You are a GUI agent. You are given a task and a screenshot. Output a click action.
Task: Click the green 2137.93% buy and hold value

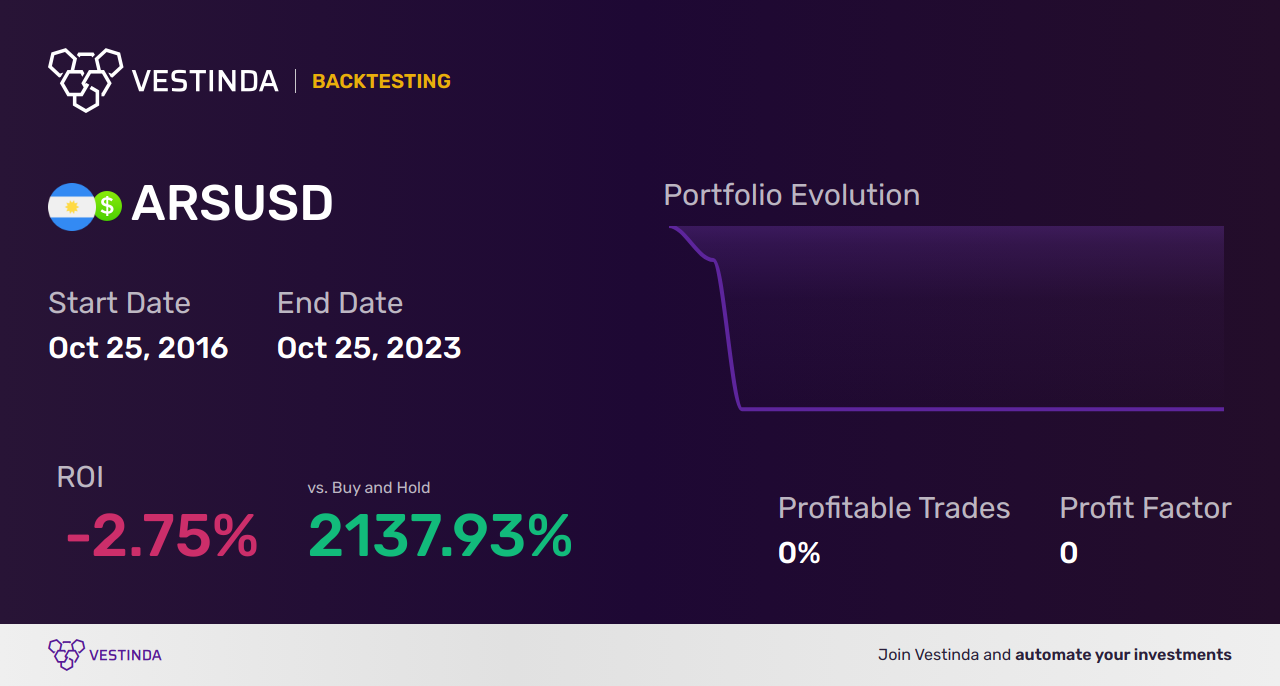pos(440,536)
